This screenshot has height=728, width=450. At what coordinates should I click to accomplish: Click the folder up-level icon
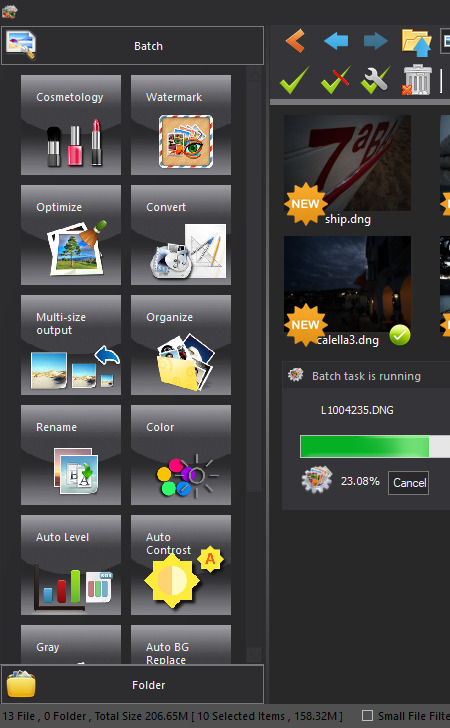(417, 42)
